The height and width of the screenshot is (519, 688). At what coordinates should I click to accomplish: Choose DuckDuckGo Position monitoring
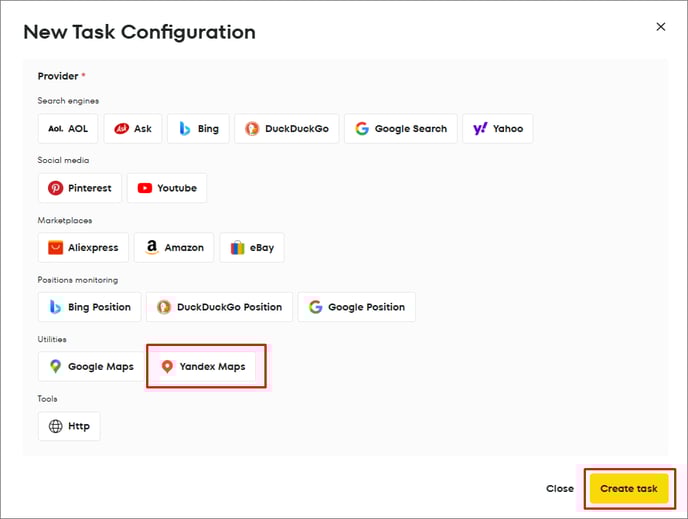[x=219, y=307]
